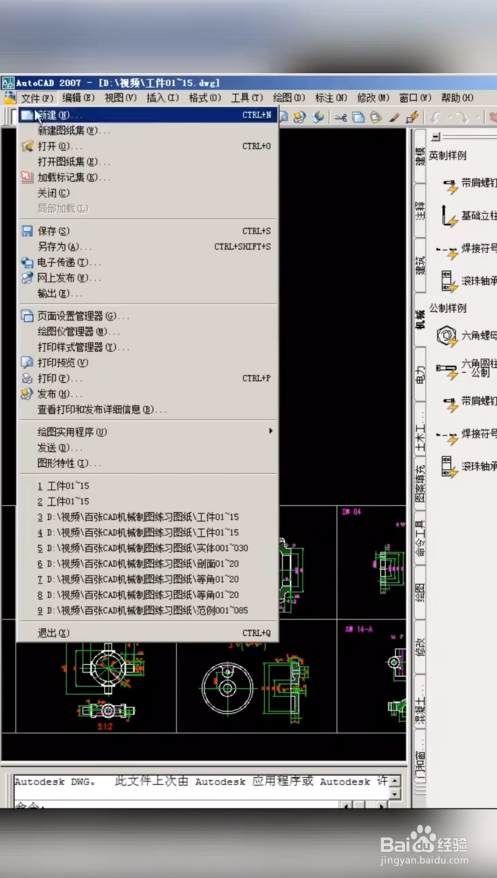
Task: Switch to 图案填充 palette tab
Action: [x=420, y=483]
